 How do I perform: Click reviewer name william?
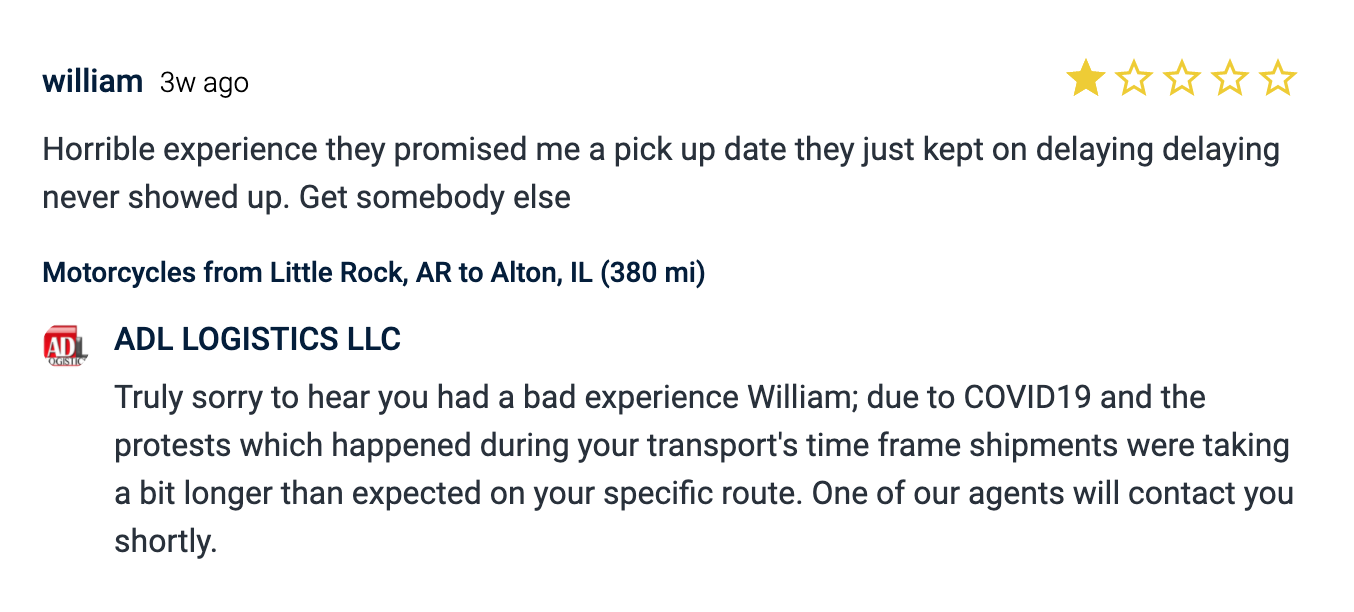point(92,82)
